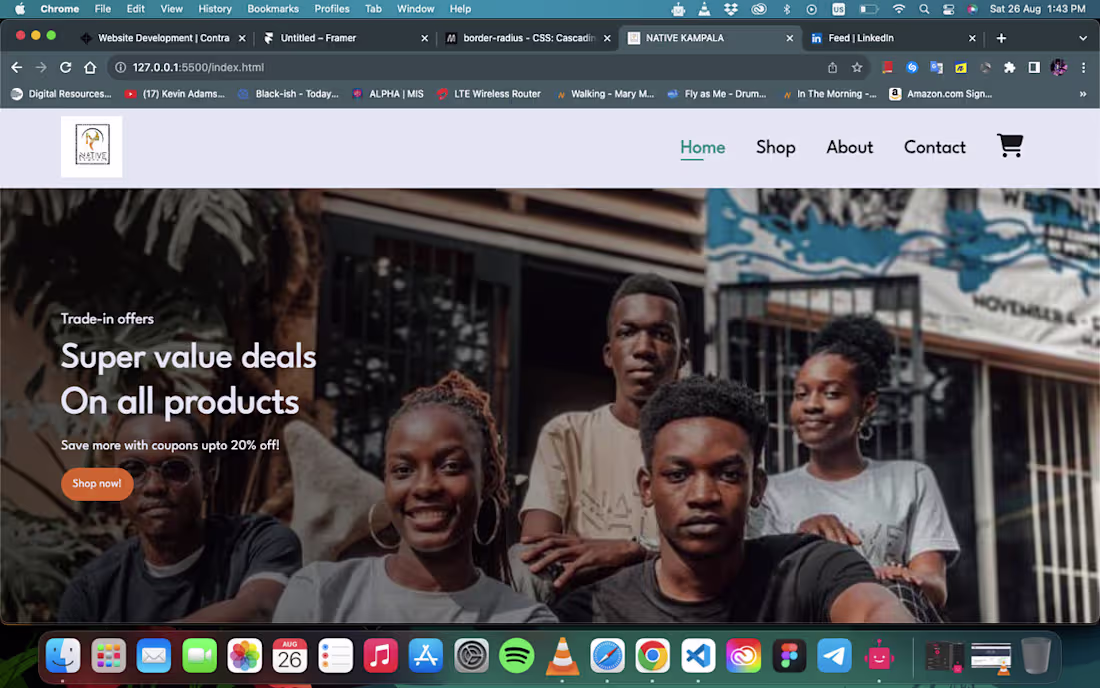Viewport: 1100px width, 688px height.
Task: Open the shopping cart icon
Action: (x=1010, y=146)
